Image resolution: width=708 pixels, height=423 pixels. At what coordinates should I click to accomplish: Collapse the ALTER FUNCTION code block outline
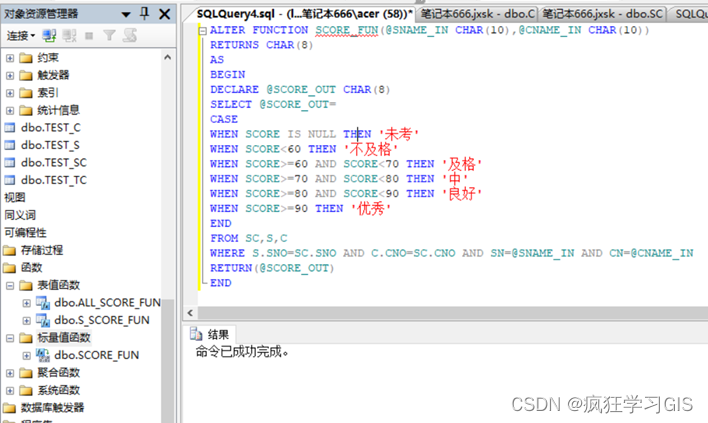(202, 31)
